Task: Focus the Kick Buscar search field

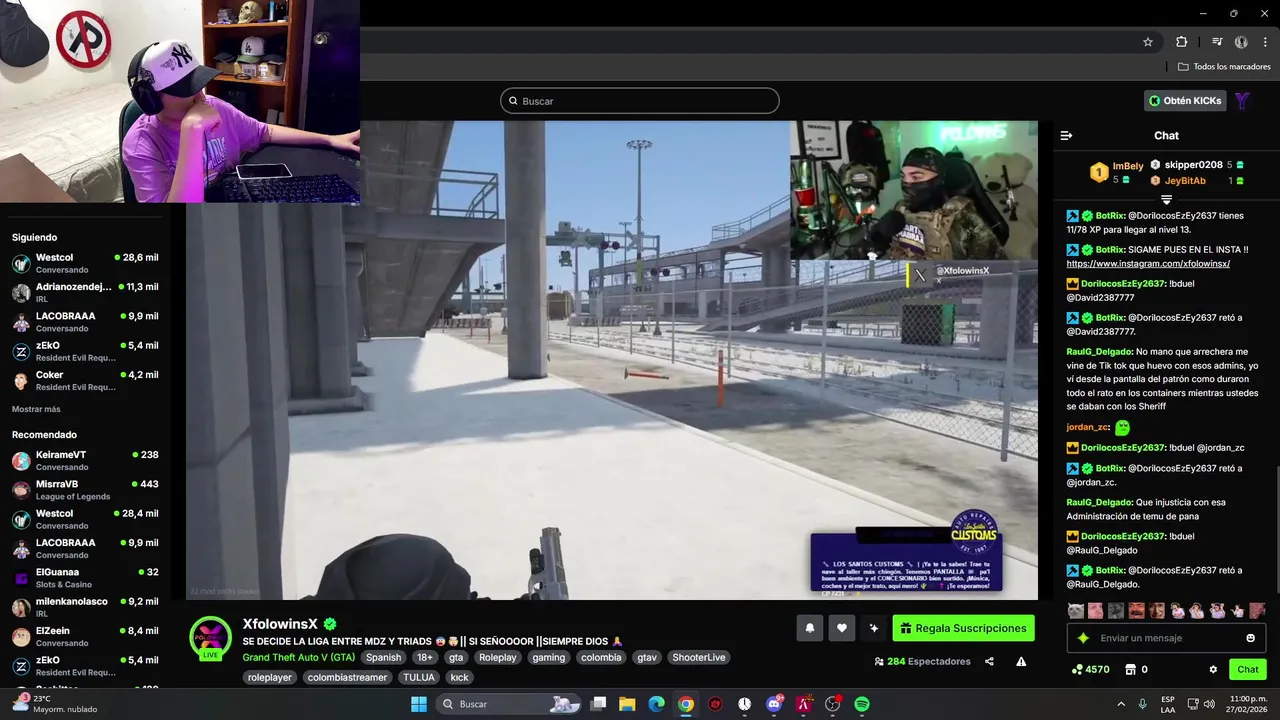Action: (640, 101)
